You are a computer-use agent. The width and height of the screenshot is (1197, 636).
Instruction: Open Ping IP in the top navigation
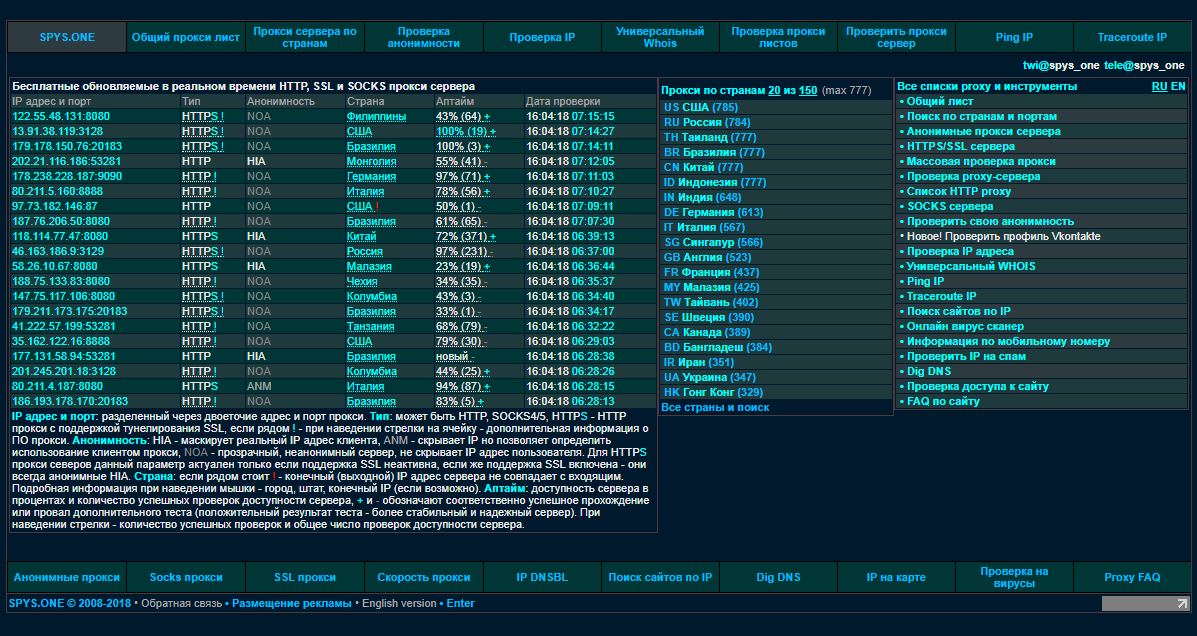click(1015, 37)
